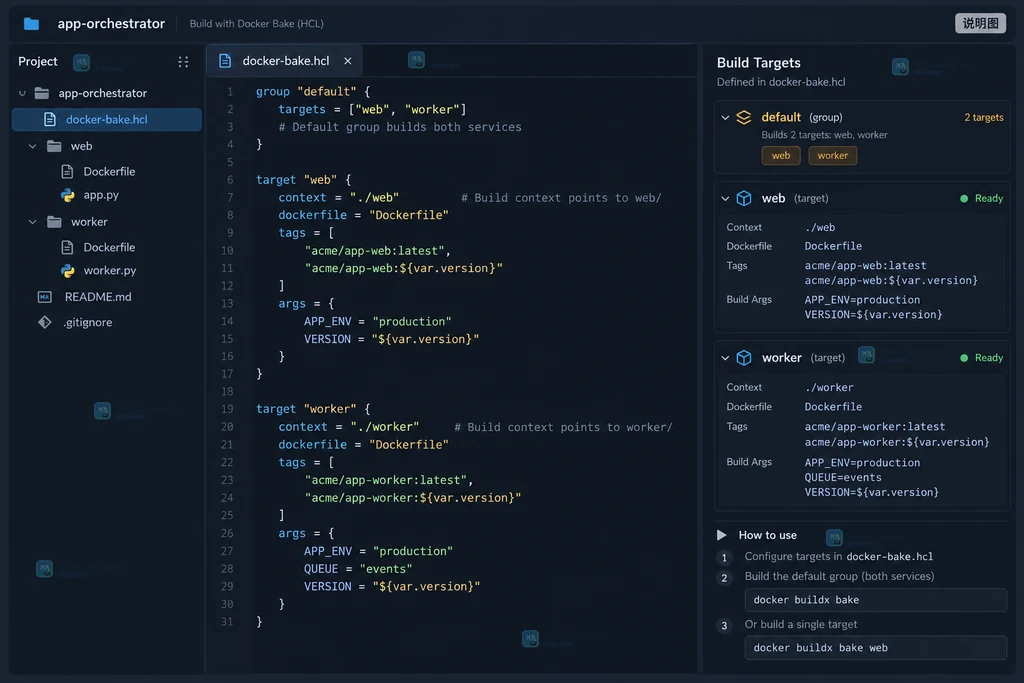The width and height of the screenshot is (1024, 683).
Task: Collapse the web target chevron
Action: (x=725, y=199)
